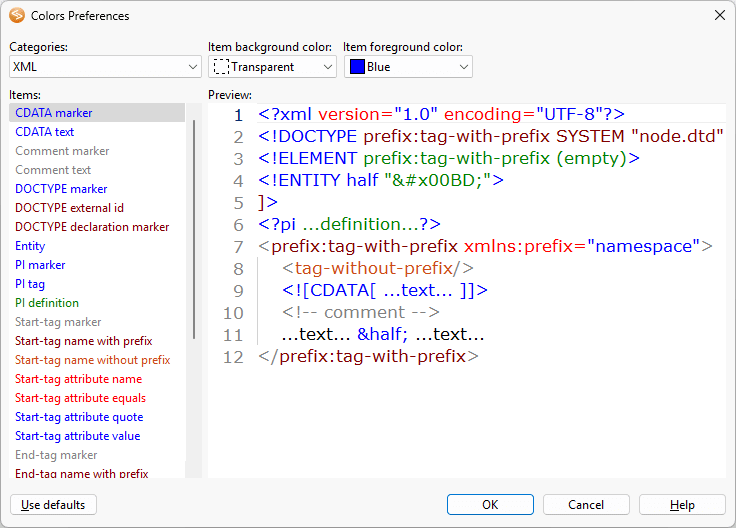Screen dimensions: 736x528
Task: Select CDATA text item
Action: coord(97,132)
